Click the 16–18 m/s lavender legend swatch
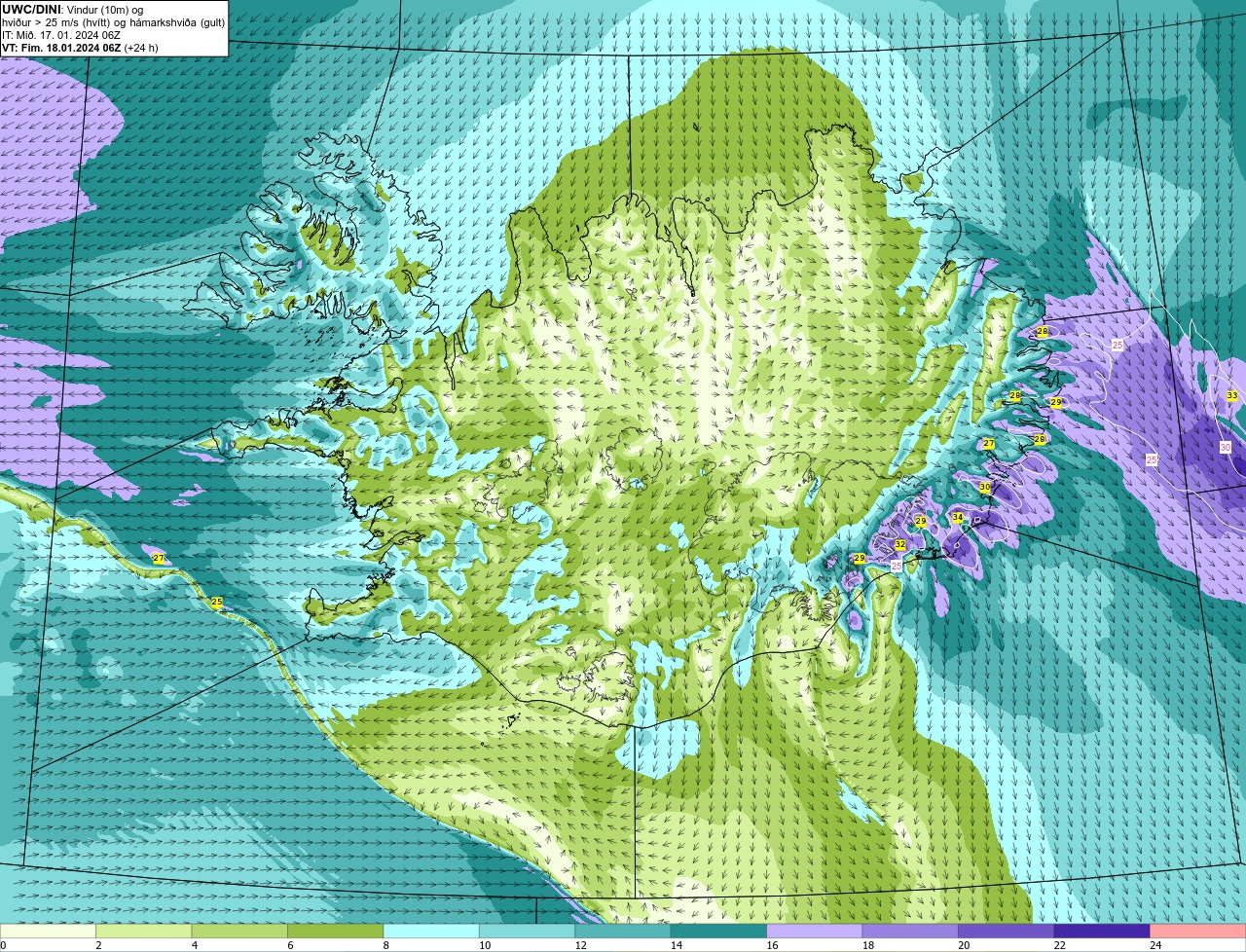Screen dimensions: 1246x952 (815, 931)
